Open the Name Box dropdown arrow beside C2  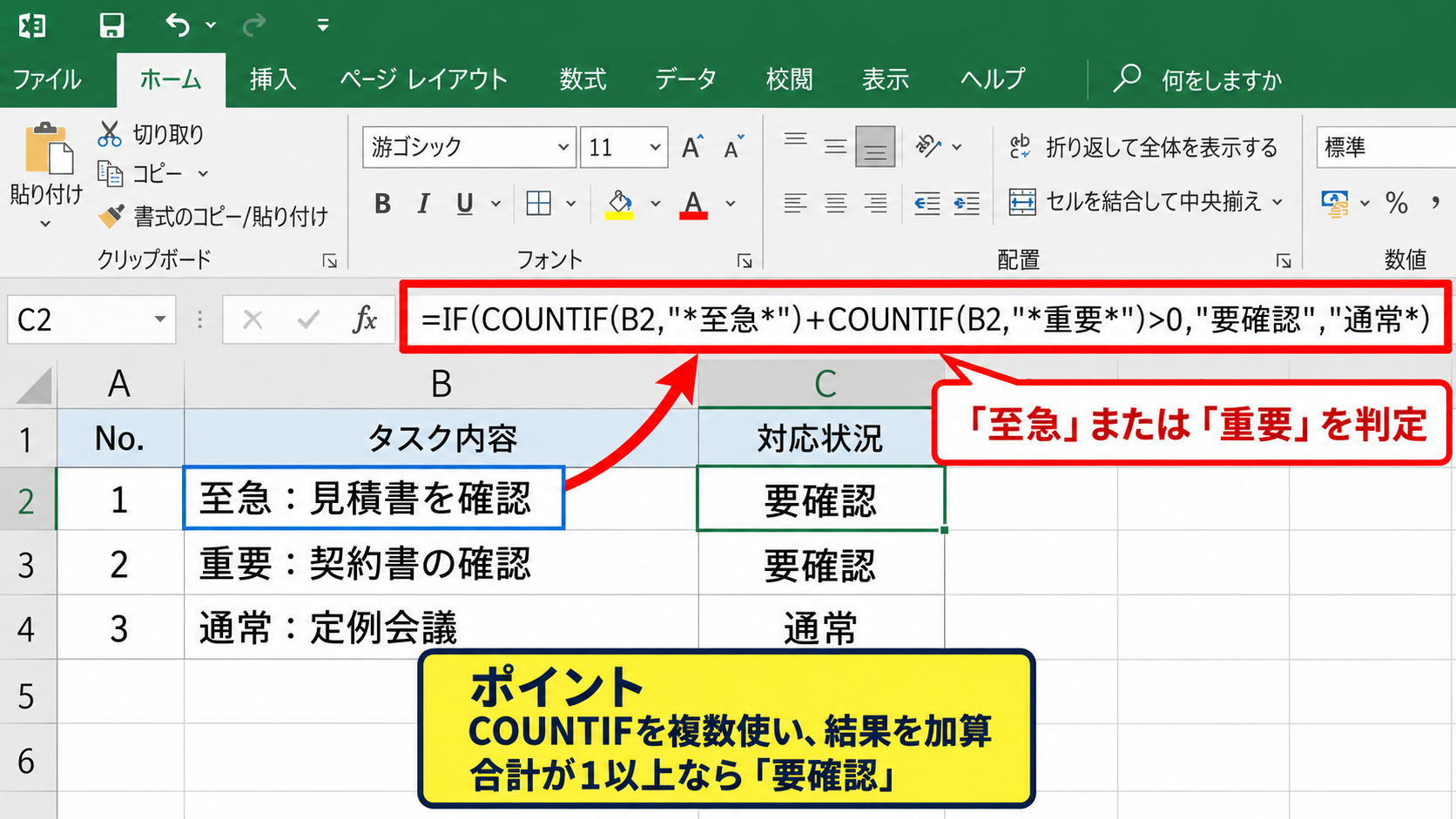point(160,319)
